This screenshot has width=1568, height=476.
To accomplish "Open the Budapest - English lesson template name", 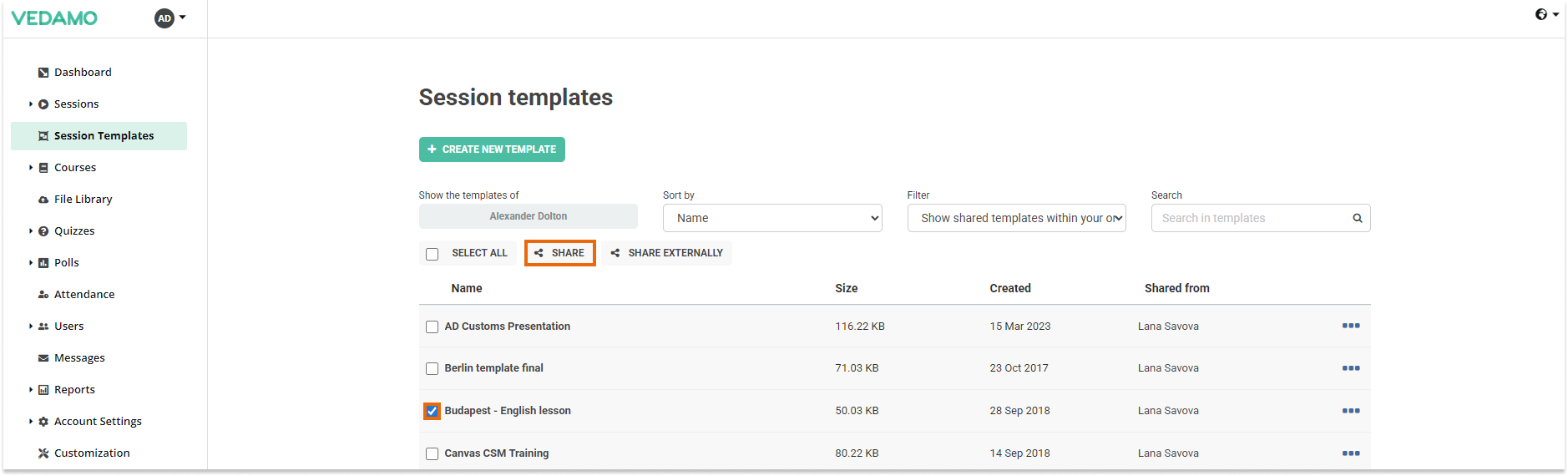I will (508, 411).
